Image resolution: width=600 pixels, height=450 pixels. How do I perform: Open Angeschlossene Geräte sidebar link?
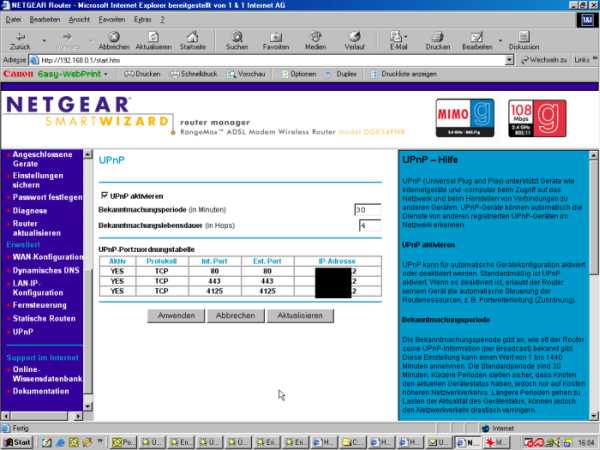pos(42,159)
